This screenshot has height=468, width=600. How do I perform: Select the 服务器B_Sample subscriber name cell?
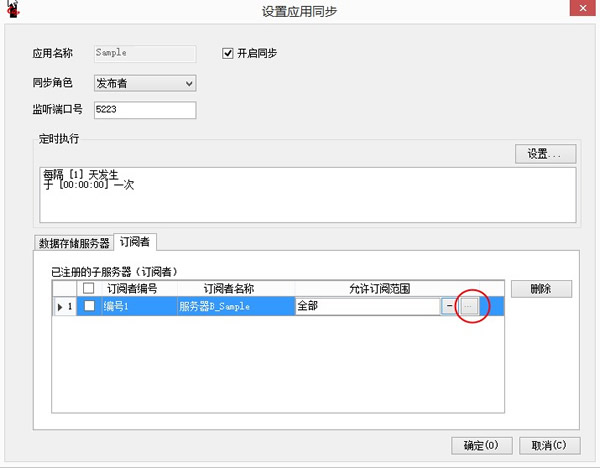click(x=235, y=307)
